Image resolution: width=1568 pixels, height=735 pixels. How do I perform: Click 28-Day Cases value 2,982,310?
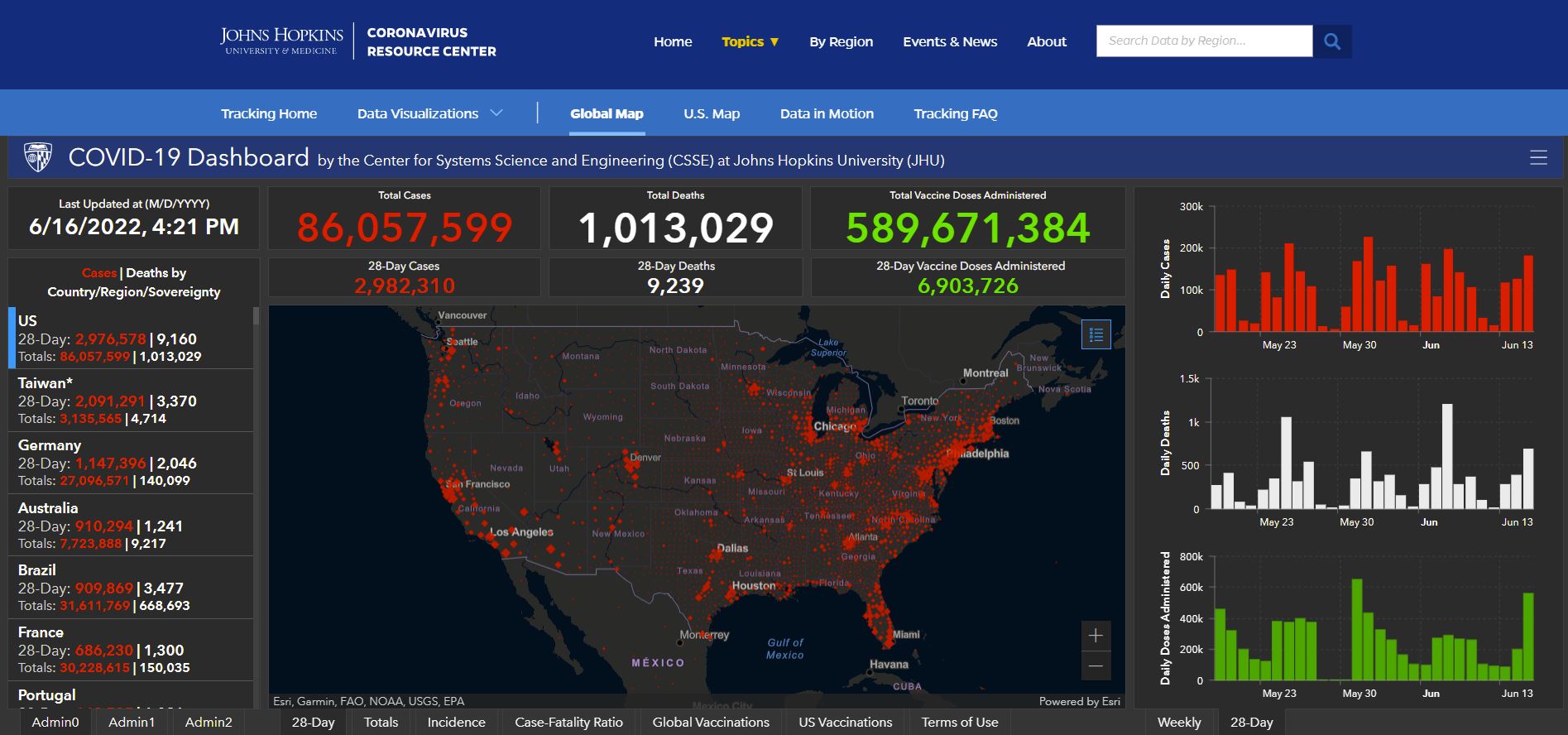(405, 286)
